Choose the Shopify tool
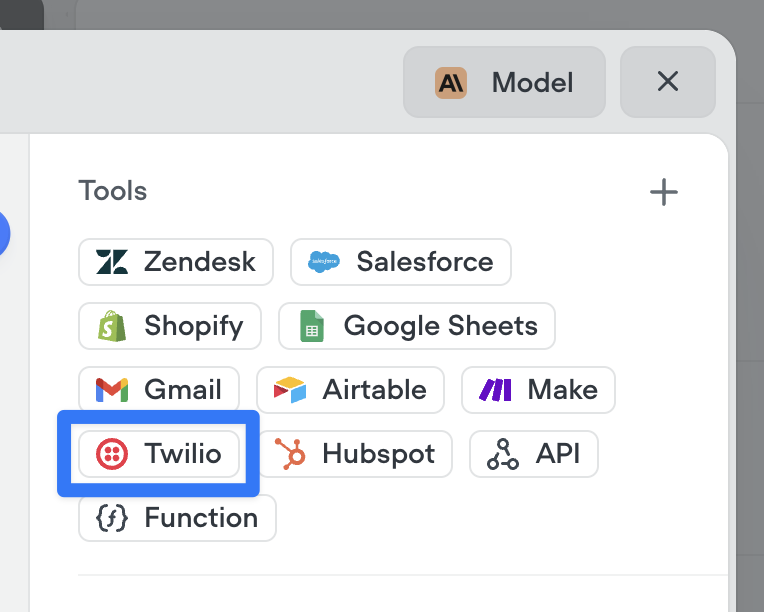 (170, 325)
